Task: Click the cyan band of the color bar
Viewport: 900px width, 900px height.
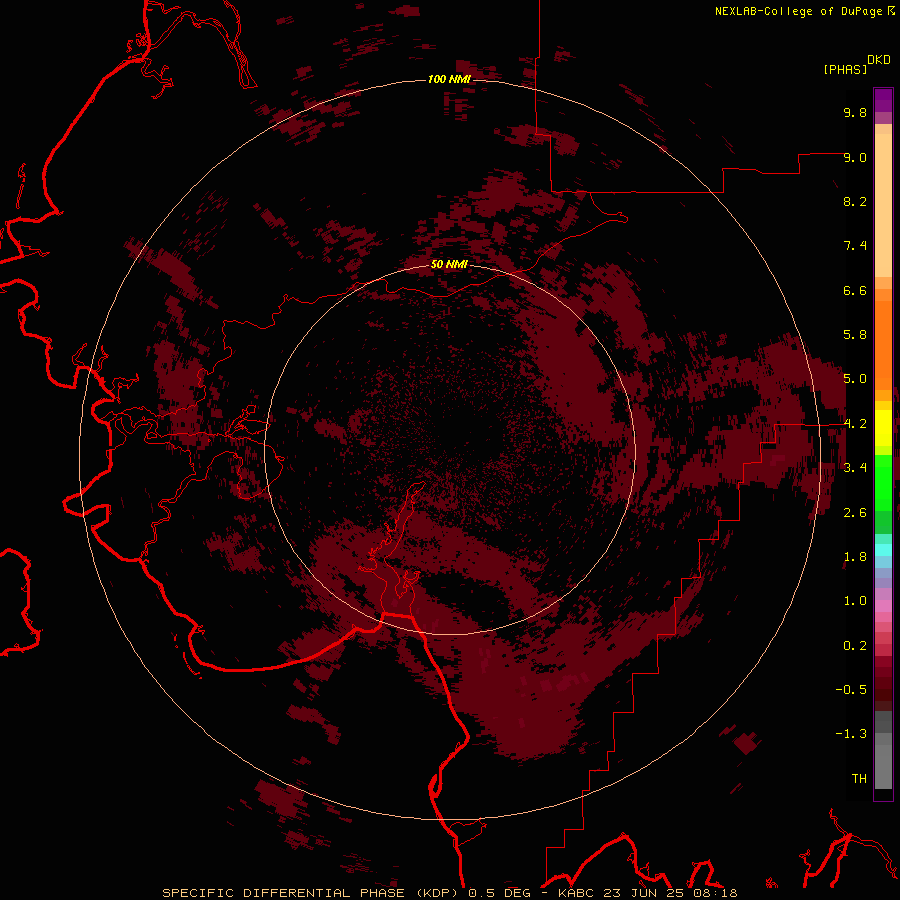Action: point(883,549)
